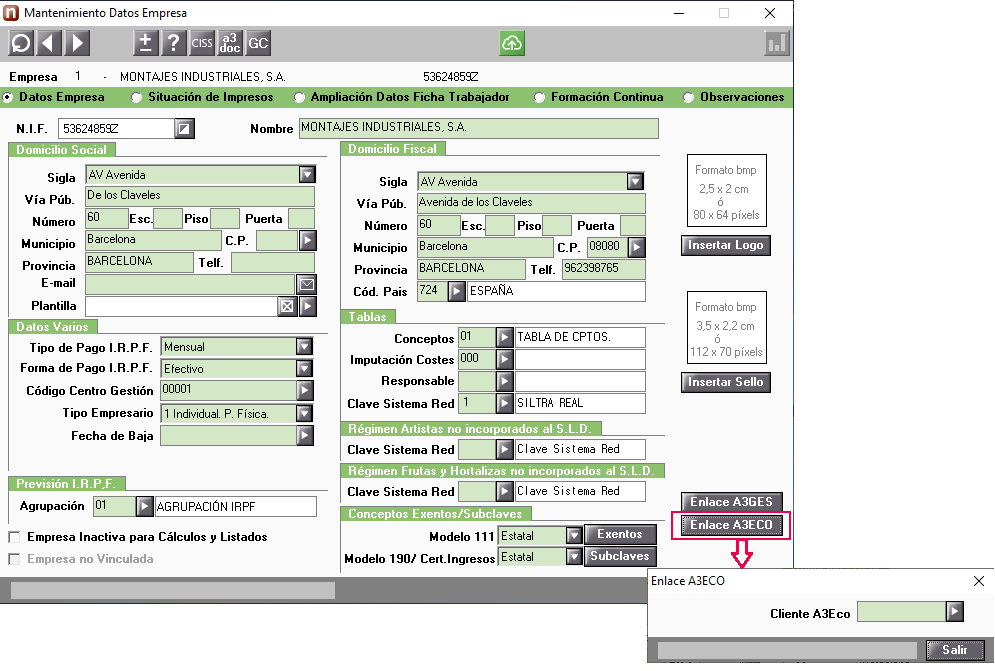Click the refresh toolbar icon
The image size is (995, 671).
20,43
